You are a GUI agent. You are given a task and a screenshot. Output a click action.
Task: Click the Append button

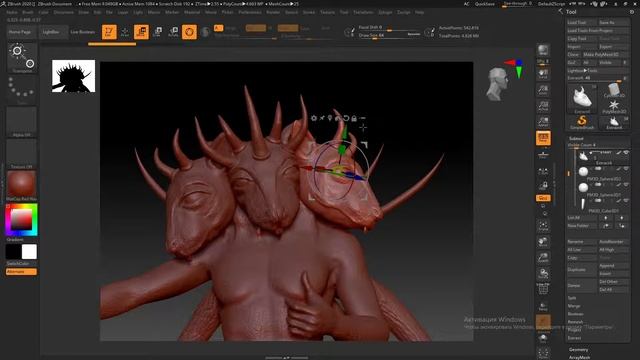tap(613, 266)
